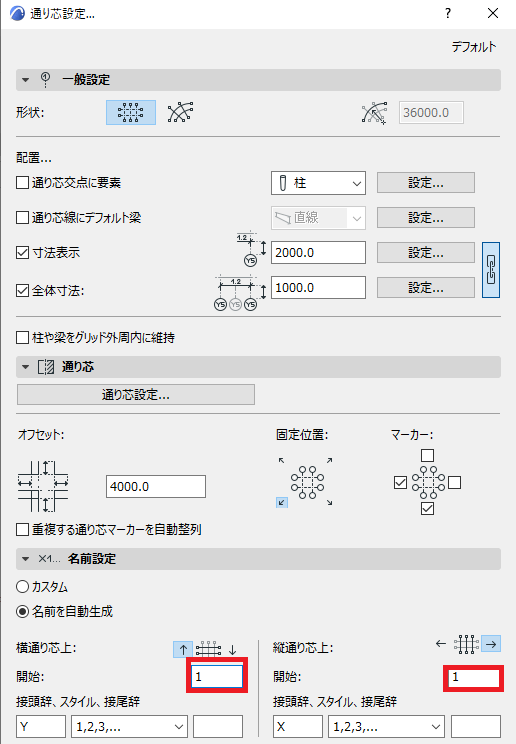Click the vertical grid suffix field
The image size is (516, 744).
[x=476, y=727]
